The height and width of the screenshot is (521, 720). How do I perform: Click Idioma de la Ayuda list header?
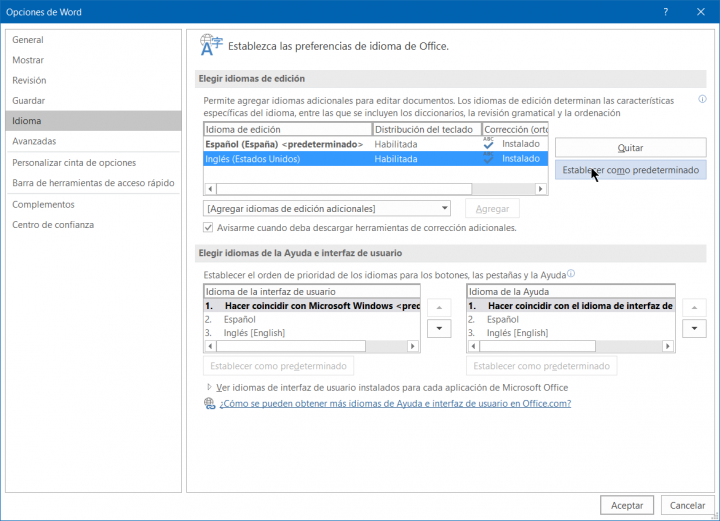pyautogui.click(x=571, y=291)
